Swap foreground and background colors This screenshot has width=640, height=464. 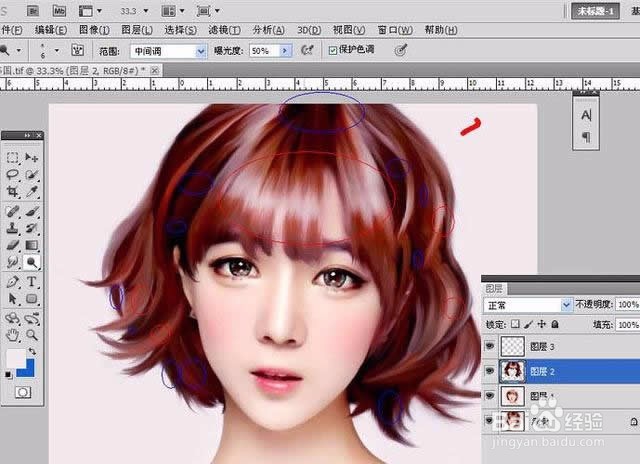(32, 351)
